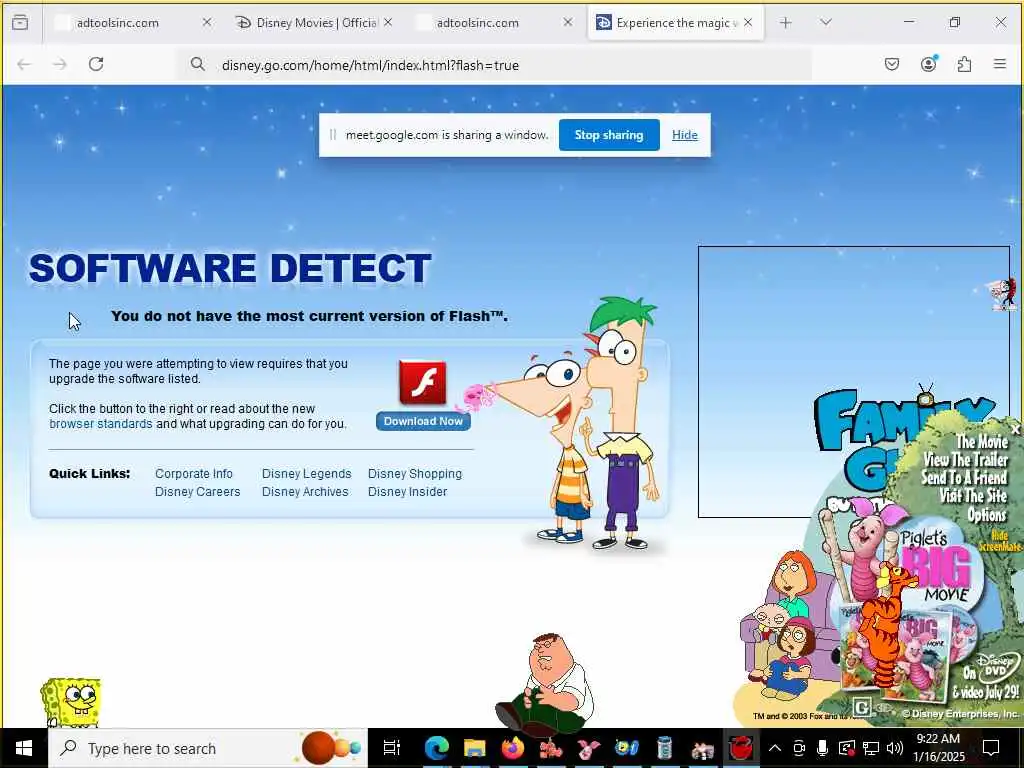Click Hide on the sharing notification
This screenshot has height=768, width=1024.
point(684,135)
